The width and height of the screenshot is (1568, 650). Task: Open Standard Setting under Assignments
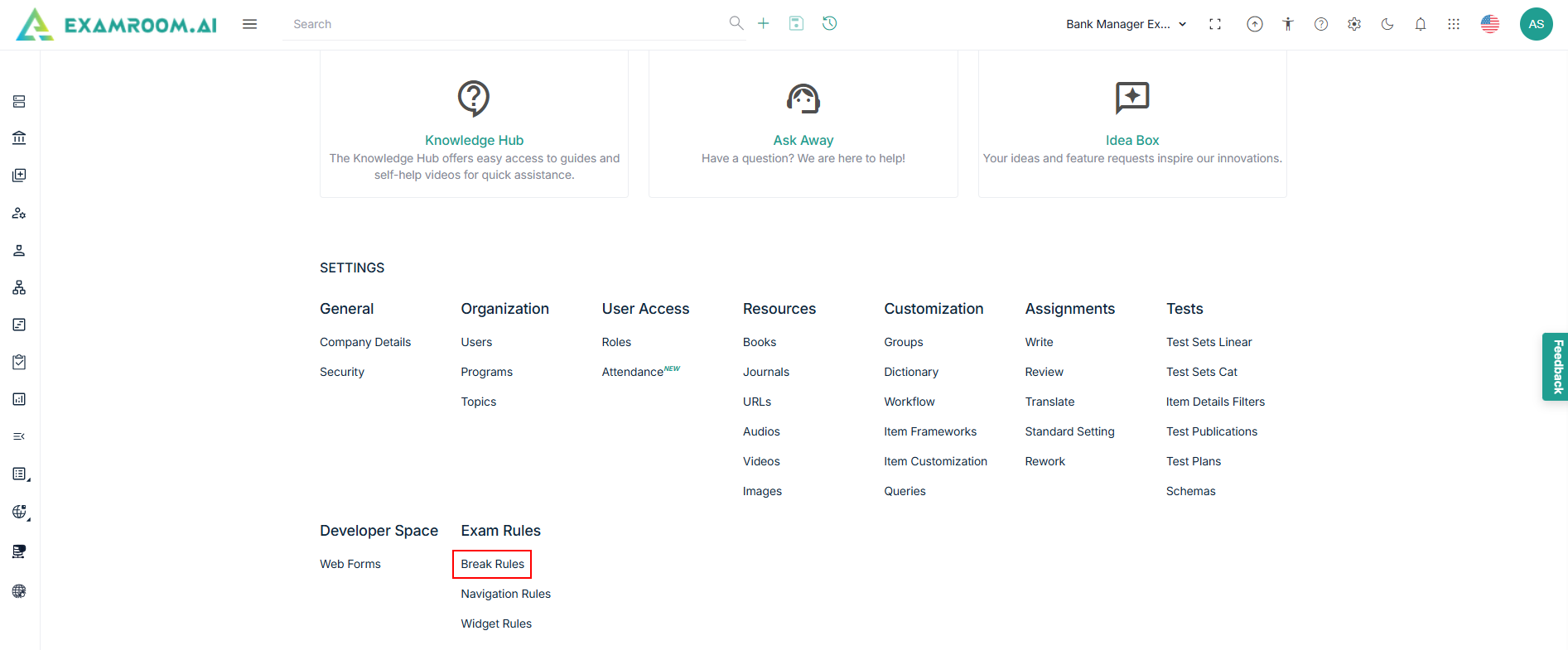1070,431
